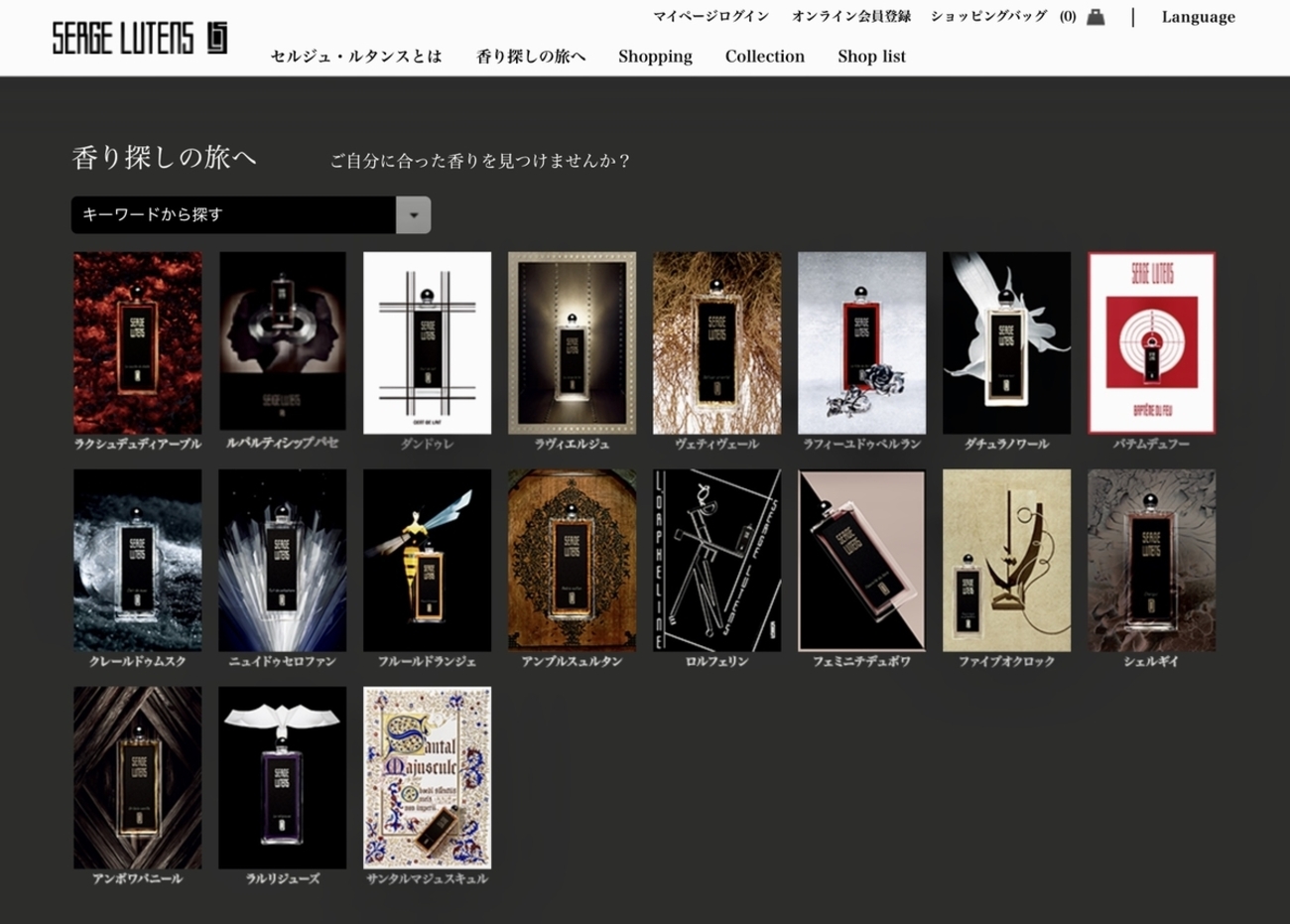Click the 香り探しの旅へ page heading
This screenshot has width=1290, height=924.
[164, 158]
